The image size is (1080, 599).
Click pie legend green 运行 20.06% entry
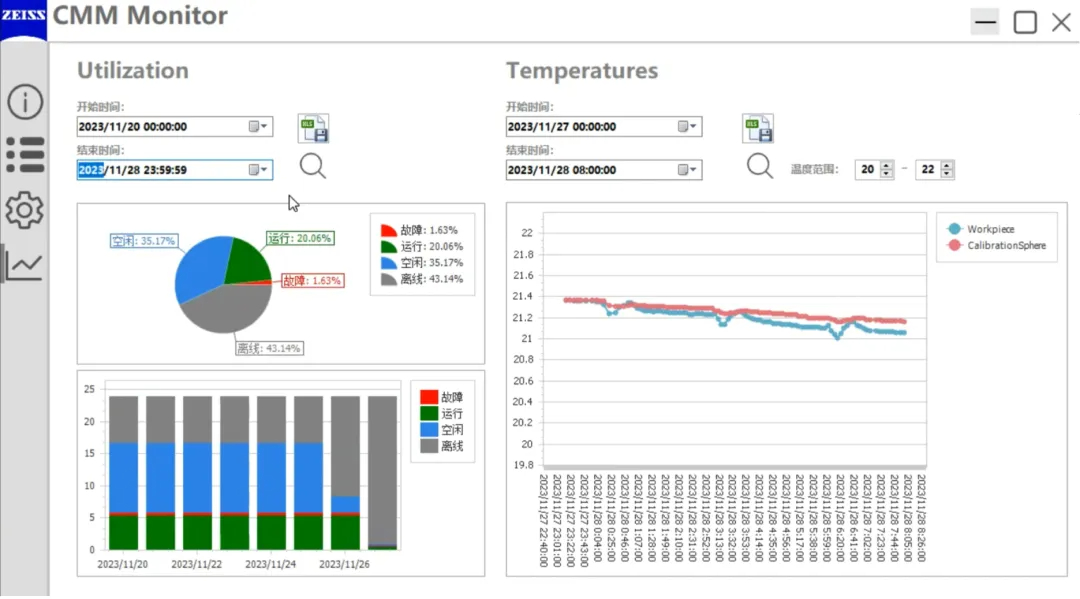tap(422, 246)
